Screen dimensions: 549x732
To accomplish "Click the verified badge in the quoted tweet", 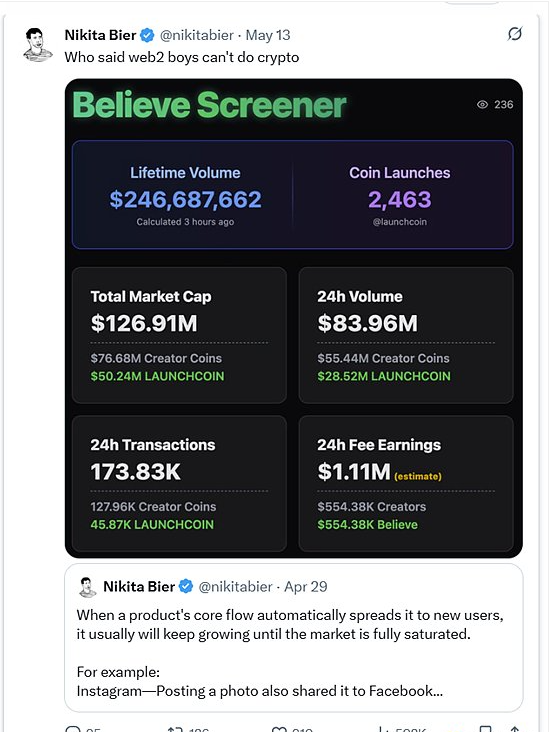I will point(186,586).
